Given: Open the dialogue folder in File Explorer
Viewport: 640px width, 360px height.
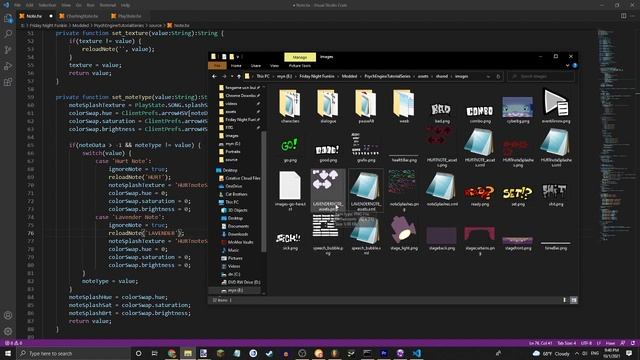Looking at the screenshot, I should [328, 106].
